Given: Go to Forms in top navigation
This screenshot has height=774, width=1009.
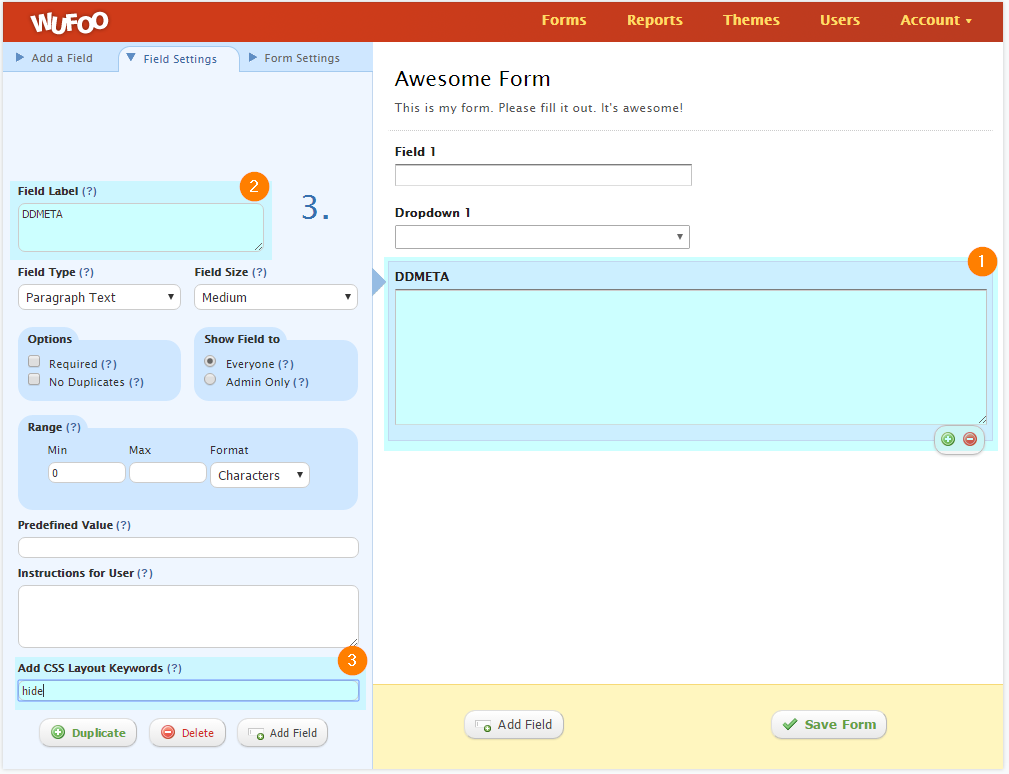Looking at the screenshot, I should 564,20.
